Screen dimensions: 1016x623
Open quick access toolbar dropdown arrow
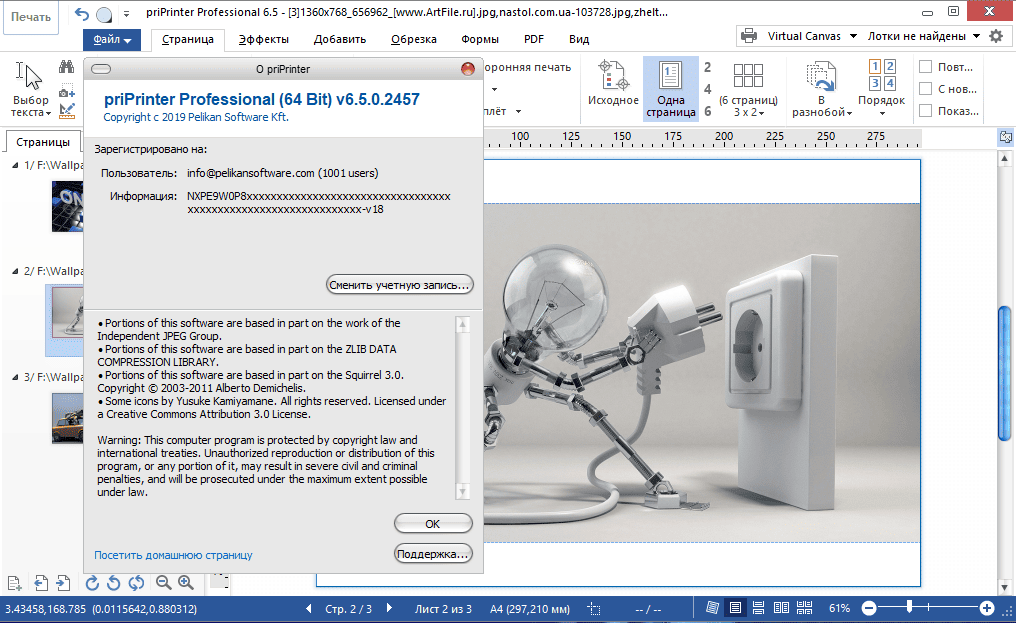click(x=126, y=14)
